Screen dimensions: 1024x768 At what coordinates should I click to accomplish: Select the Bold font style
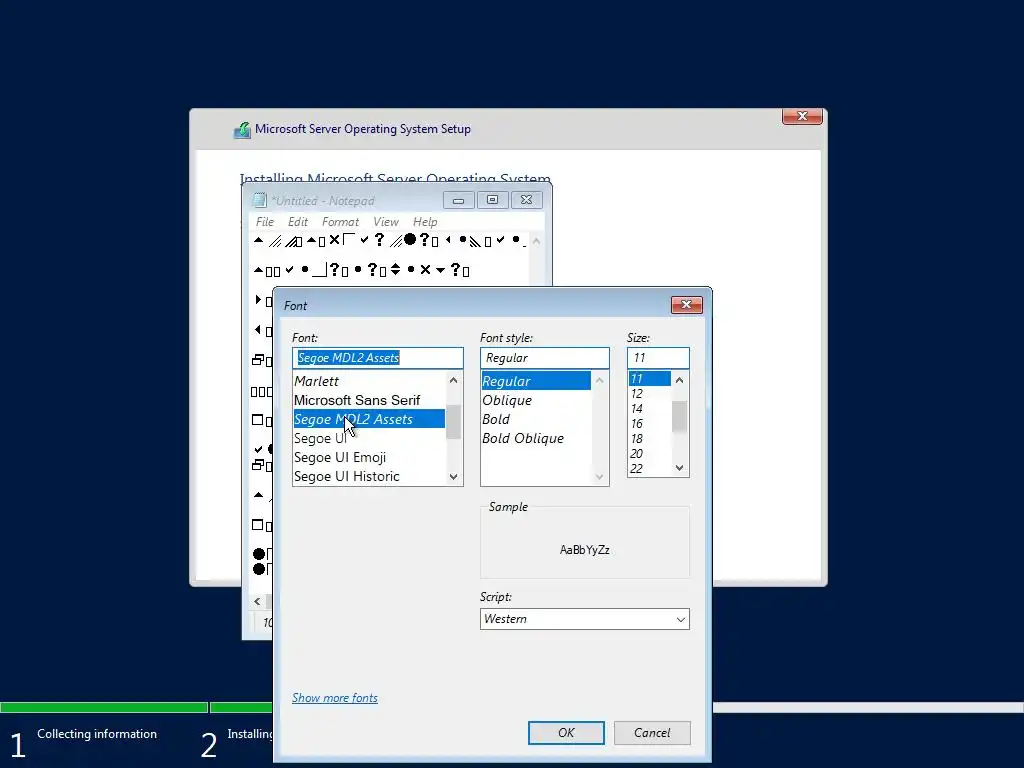[536, 419]
